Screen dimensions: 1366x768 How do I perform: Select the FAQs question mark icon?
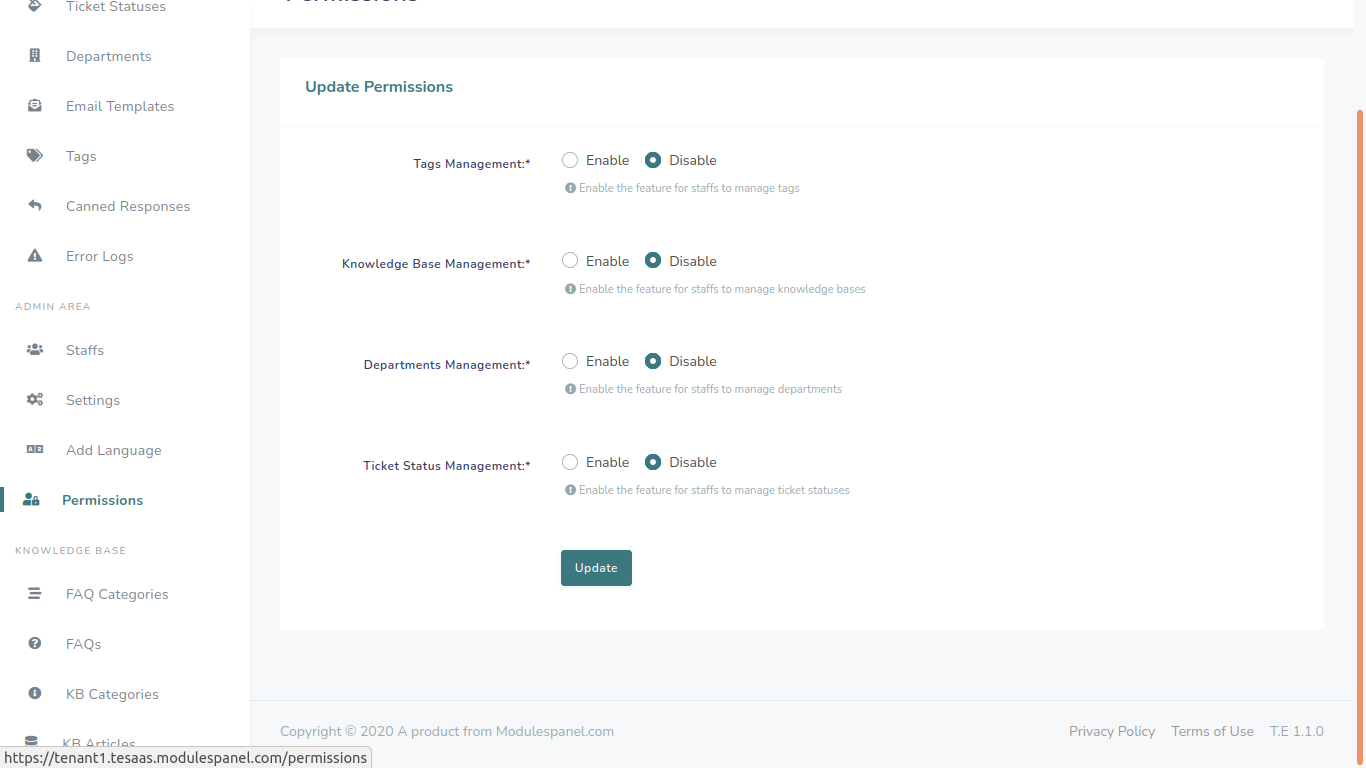coord(34,643)
